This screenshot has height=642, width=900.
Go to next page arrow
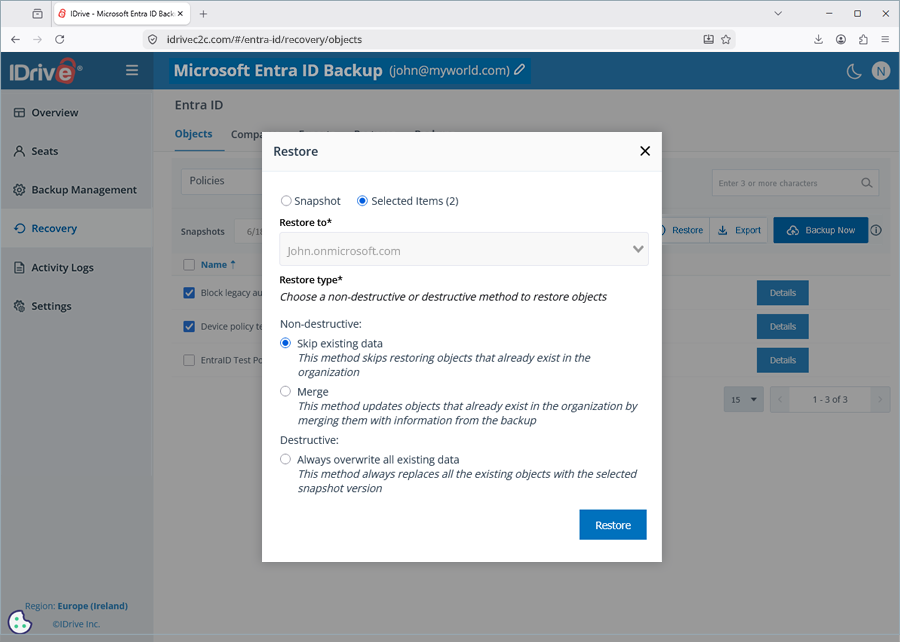pos(880,399)
